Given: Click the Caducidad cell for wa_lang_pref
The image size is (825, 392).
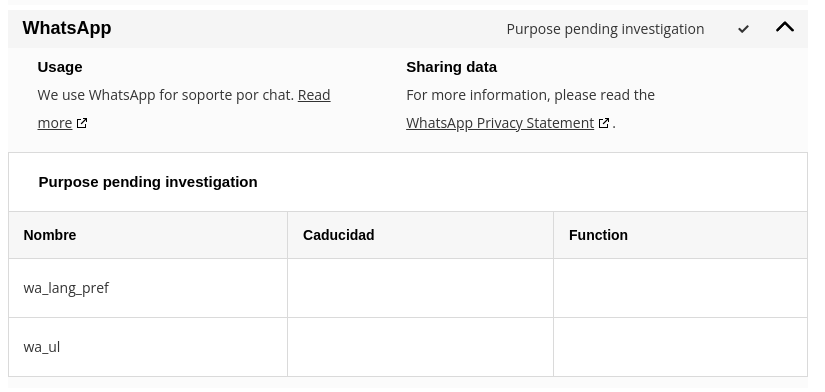Looking at the screenshot, I should (x=420, y=288).
